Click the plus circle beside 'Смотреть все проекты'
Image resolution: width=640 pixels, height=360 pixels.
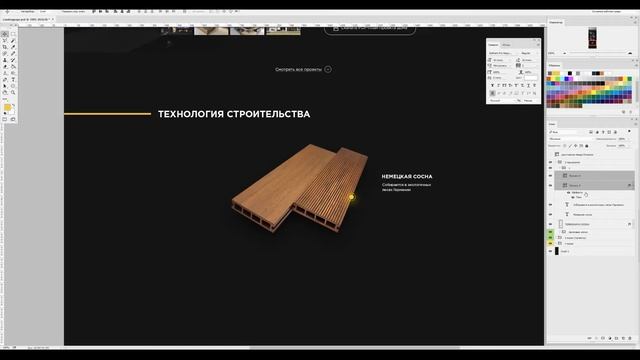[328, 69]
